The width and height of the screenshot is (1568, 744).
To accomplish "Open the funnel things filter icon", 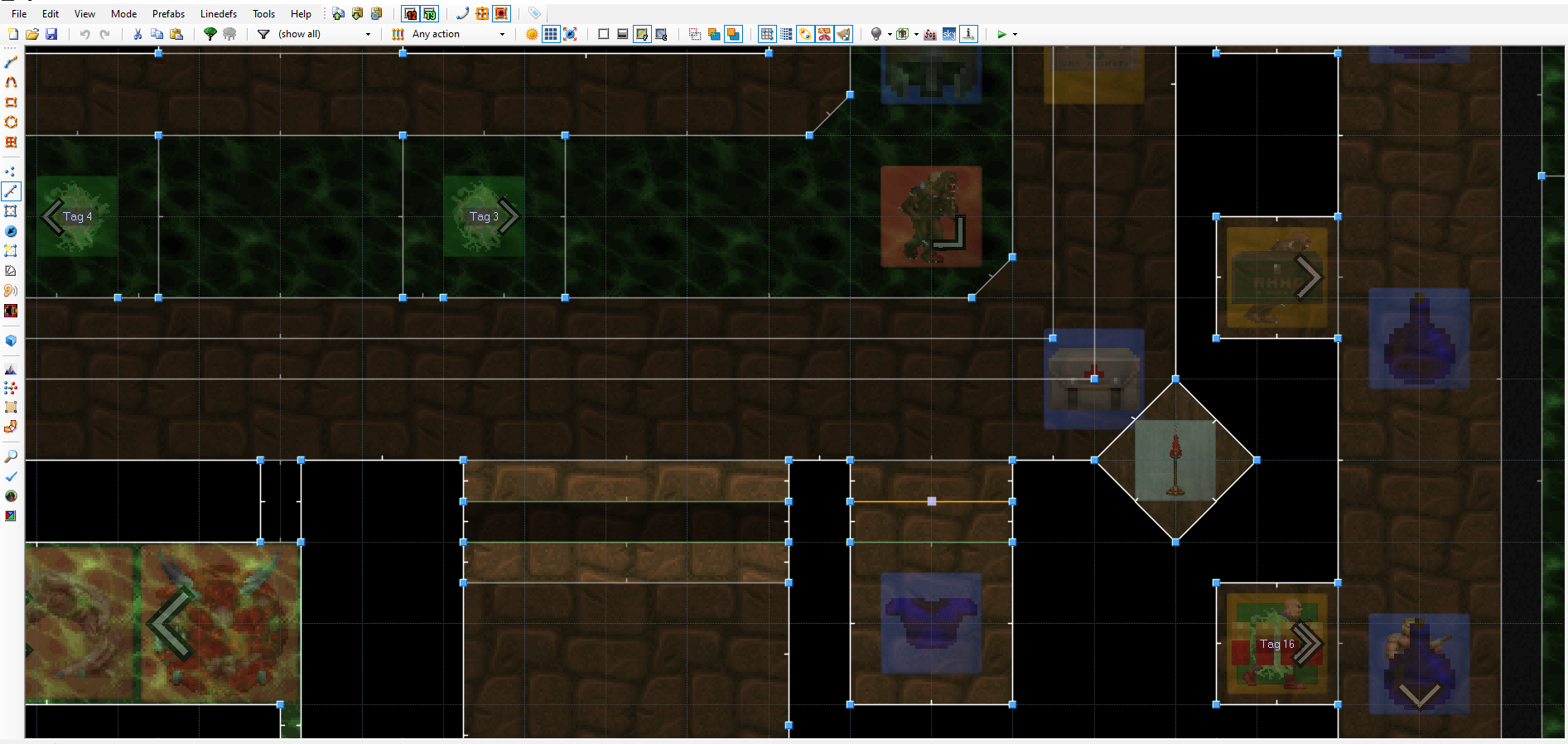I will pos(263,34).
